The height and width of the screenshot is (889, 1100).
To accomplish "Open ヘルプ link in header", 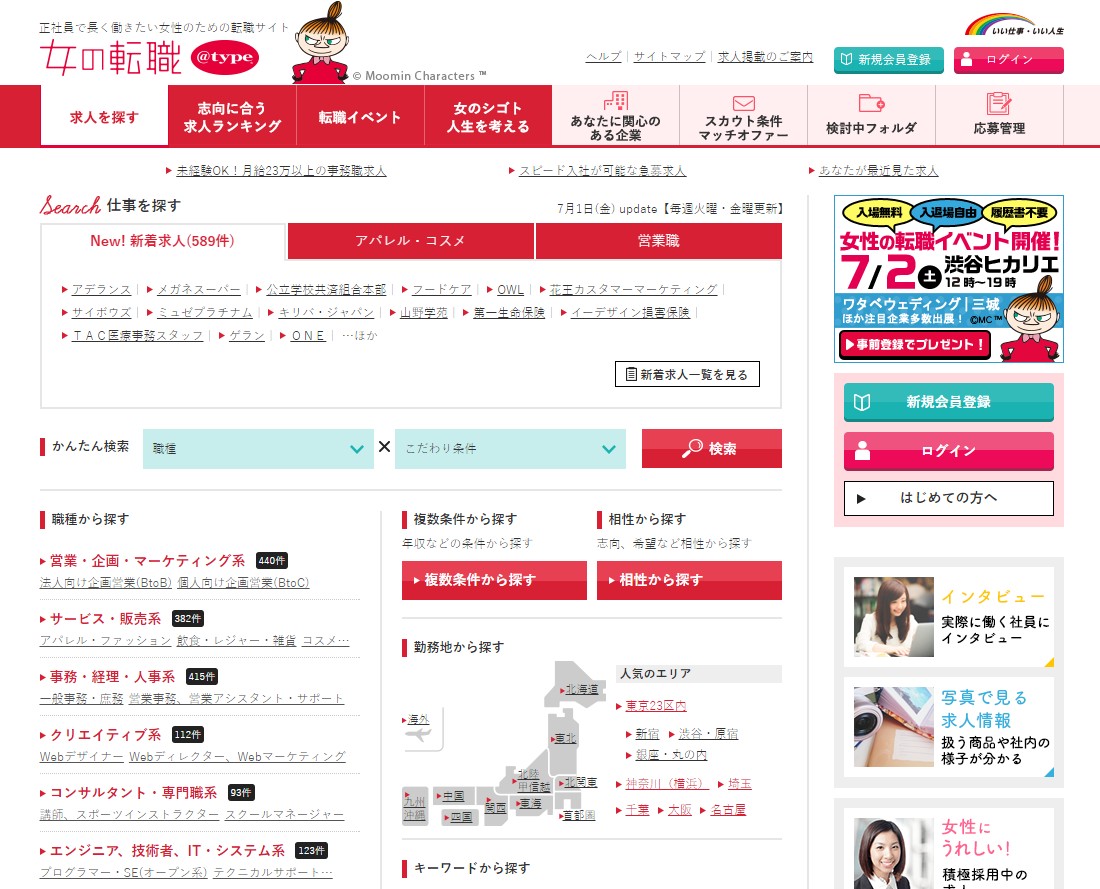I will coord(603,57).
